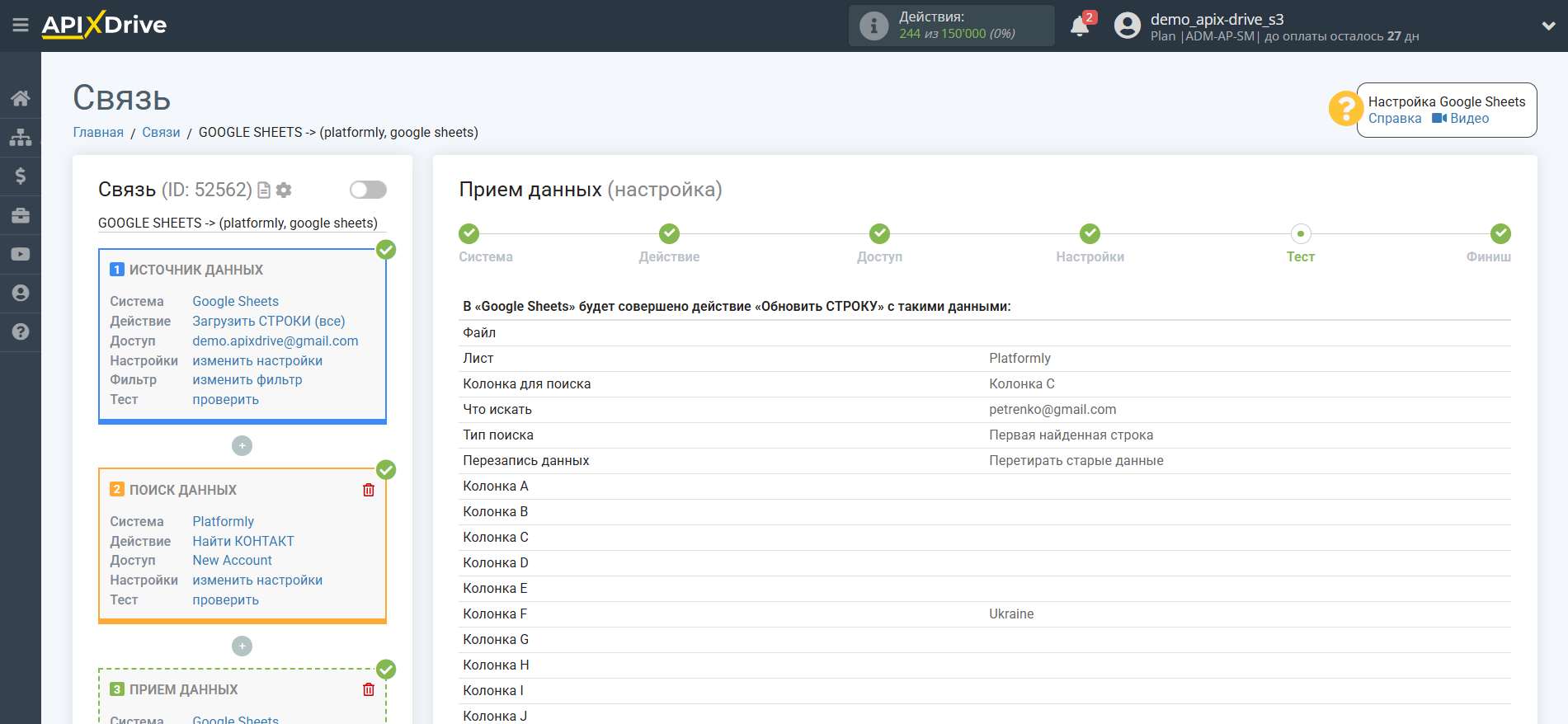Open the Справка link
The image size is (1568, 724).
tap(1395, 118)
